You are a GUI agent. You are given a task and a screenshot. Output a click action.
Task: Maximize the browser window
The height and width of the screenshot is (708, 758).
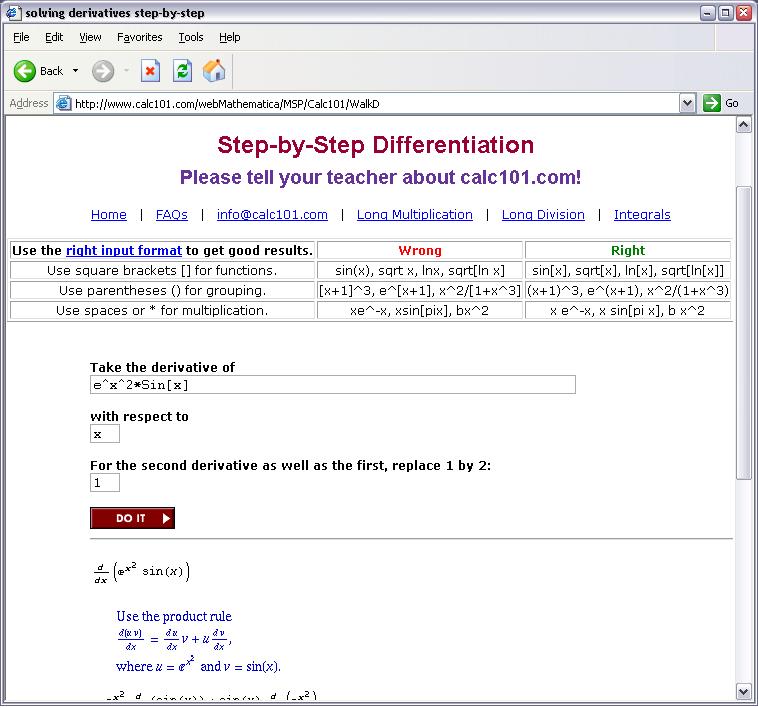pyautogui.click(x=726, y=13)
